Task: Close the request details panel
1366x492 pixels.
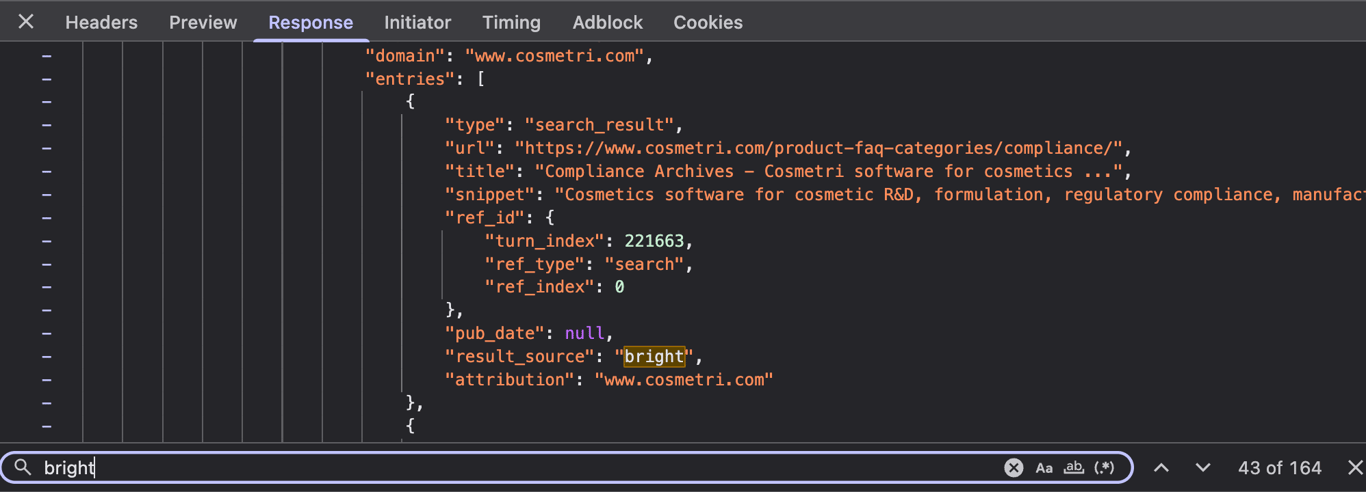Action: 26,21
